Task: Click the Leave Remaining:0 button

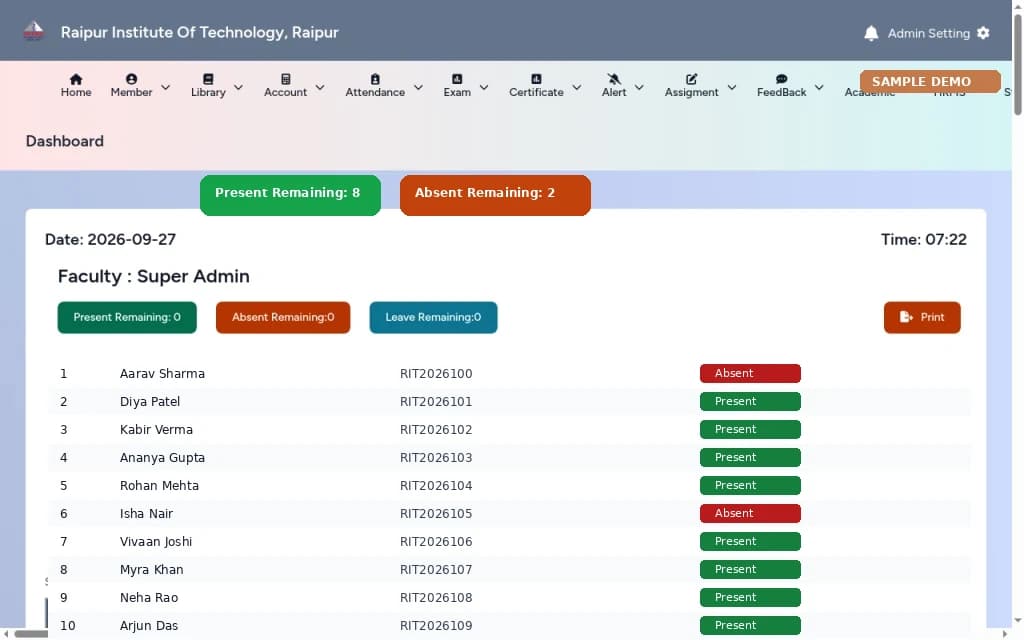Action: point(433,317)
